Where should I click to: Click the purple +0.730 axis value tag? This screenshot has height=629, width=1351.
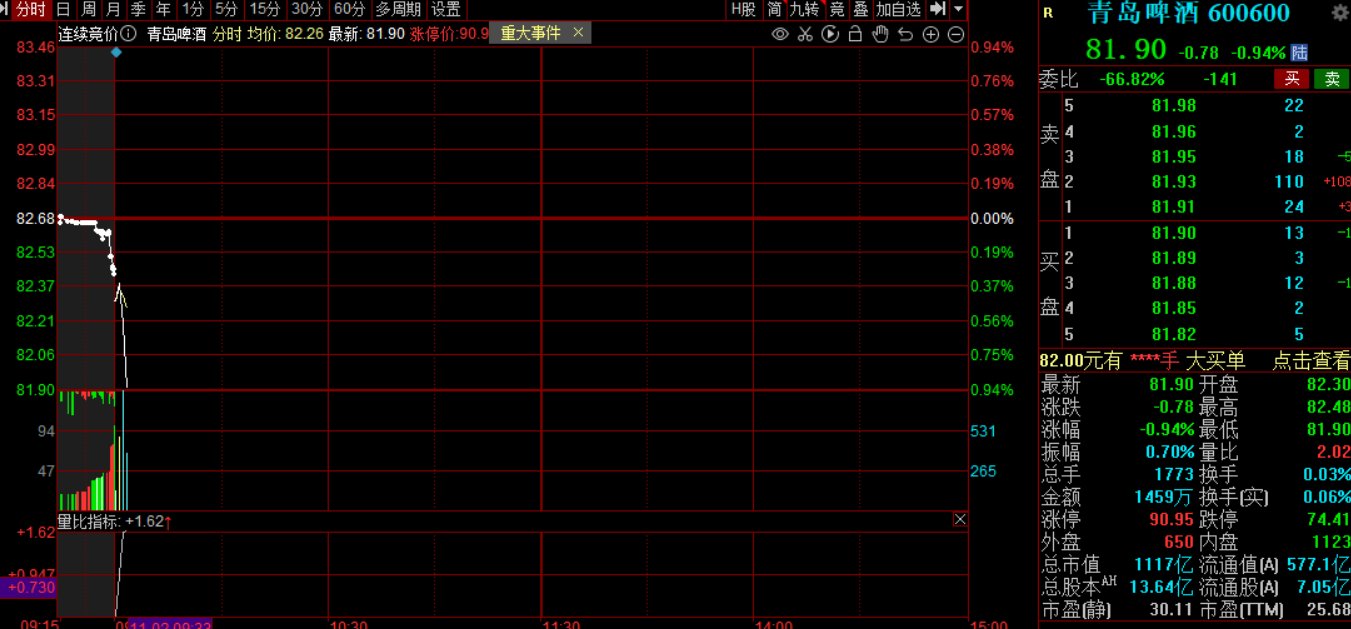point(28,589)
